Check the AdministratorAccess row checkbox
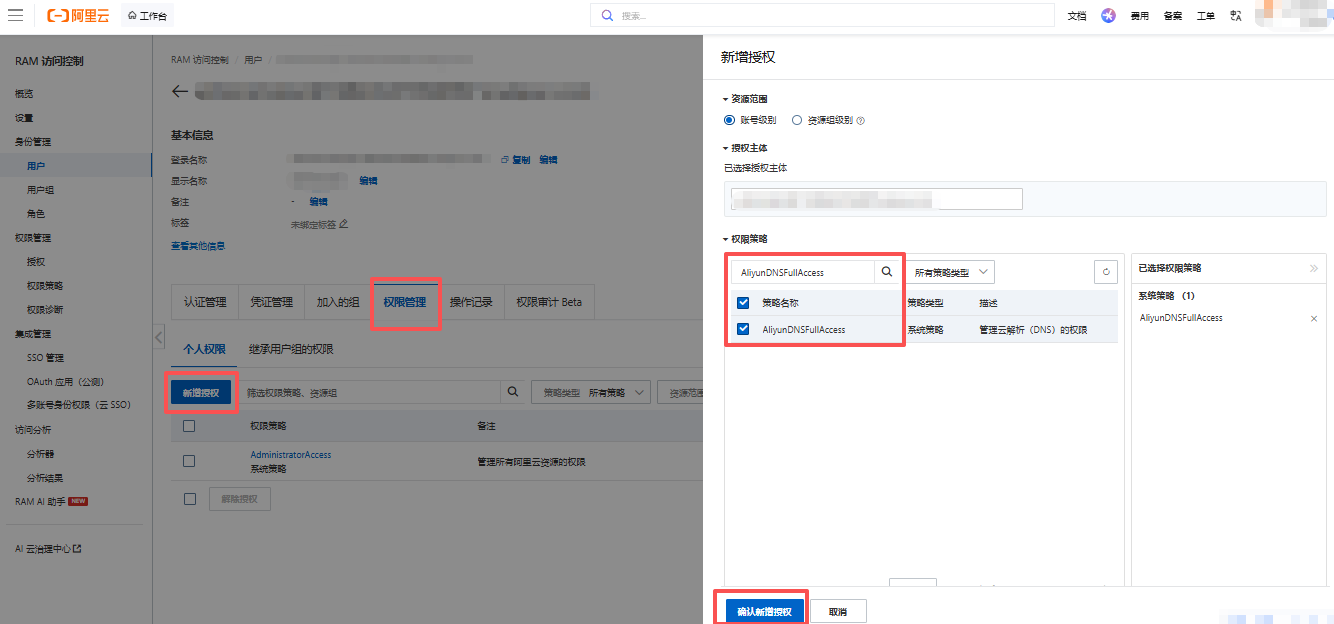 189,461
